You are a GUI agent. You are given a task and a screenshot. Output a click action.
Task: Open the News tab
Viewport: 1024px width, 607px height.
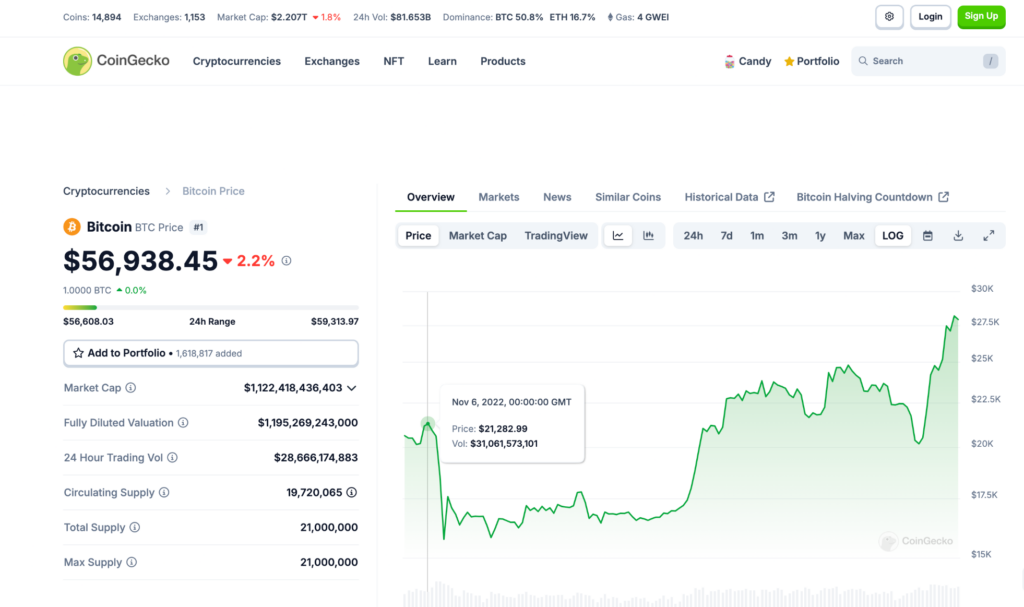[557, 197]
